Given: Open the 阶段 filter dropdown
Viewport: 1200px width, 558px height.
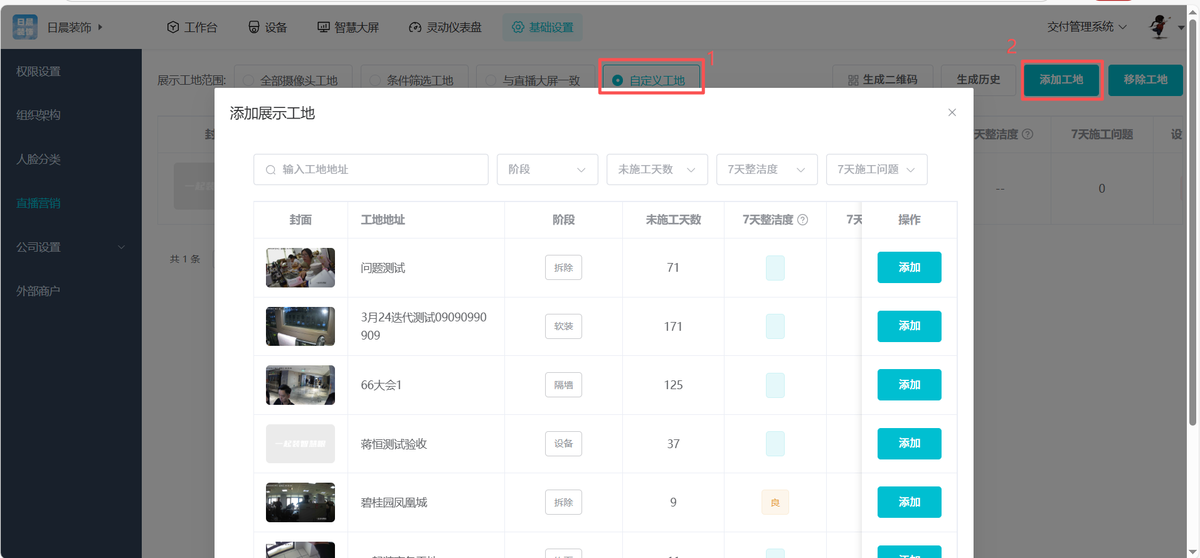Looking at the screenshot, I should [x=547, y=170].
